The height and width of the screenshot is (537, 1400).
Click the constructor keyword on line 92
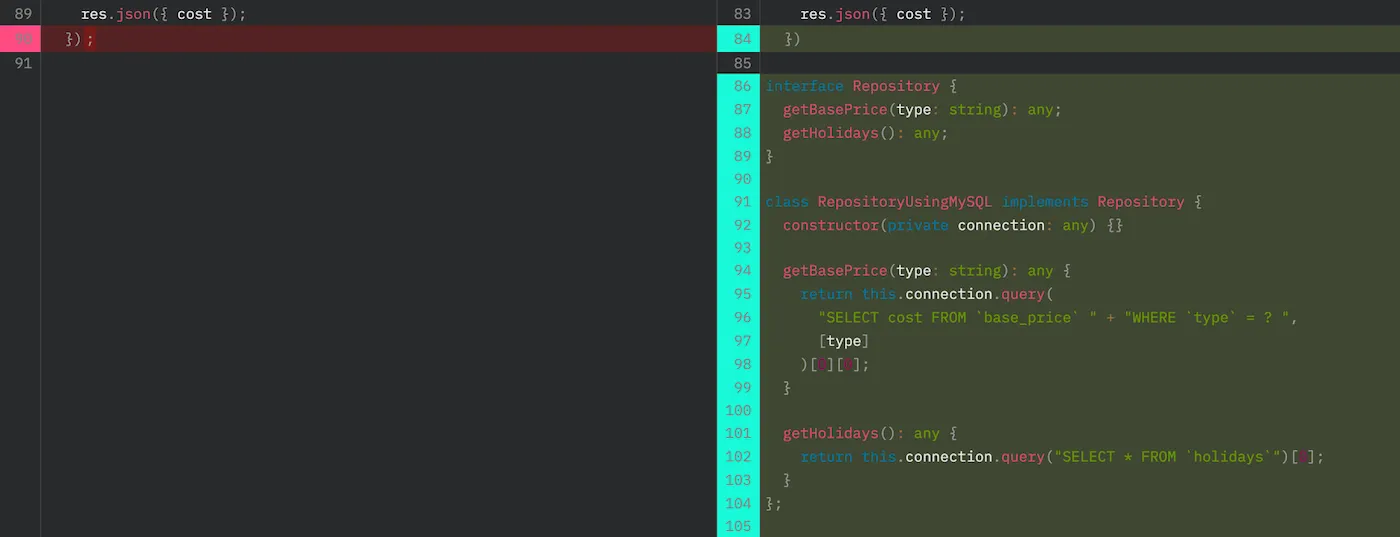click(830, 225)
